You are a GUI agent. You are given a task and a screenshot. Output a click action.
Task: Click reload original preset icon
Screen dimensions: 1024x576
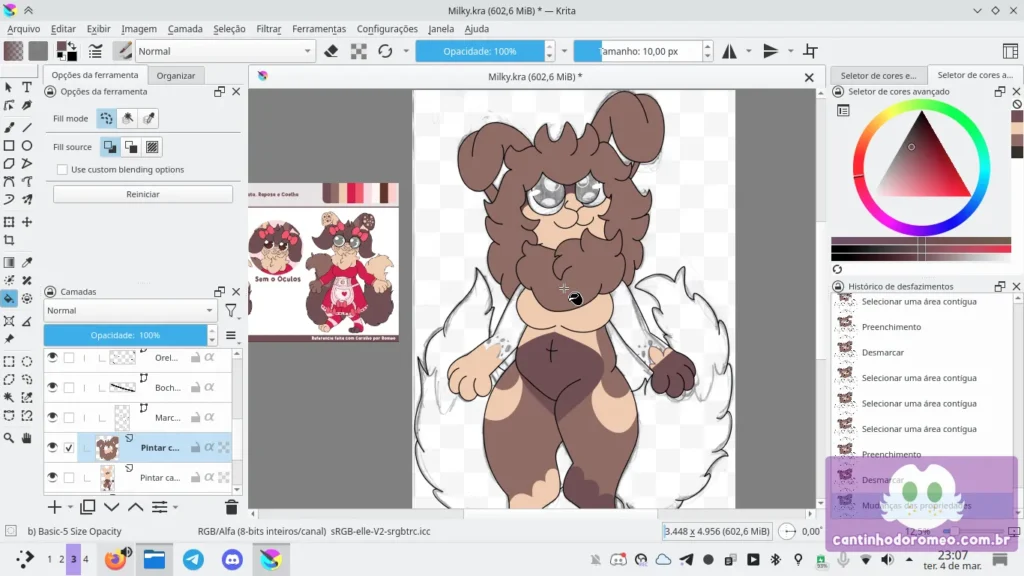pyautogui.click(x=385, y=51)
